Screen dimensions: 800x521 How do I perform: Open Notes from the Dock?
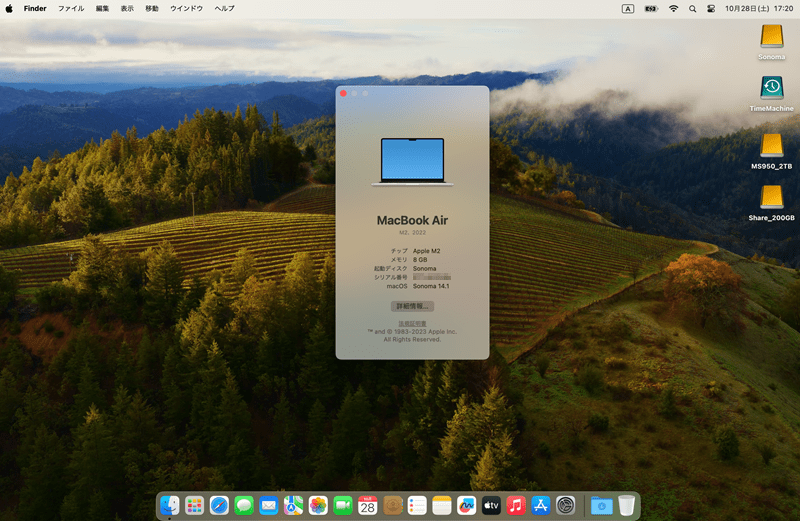(442, 506)
